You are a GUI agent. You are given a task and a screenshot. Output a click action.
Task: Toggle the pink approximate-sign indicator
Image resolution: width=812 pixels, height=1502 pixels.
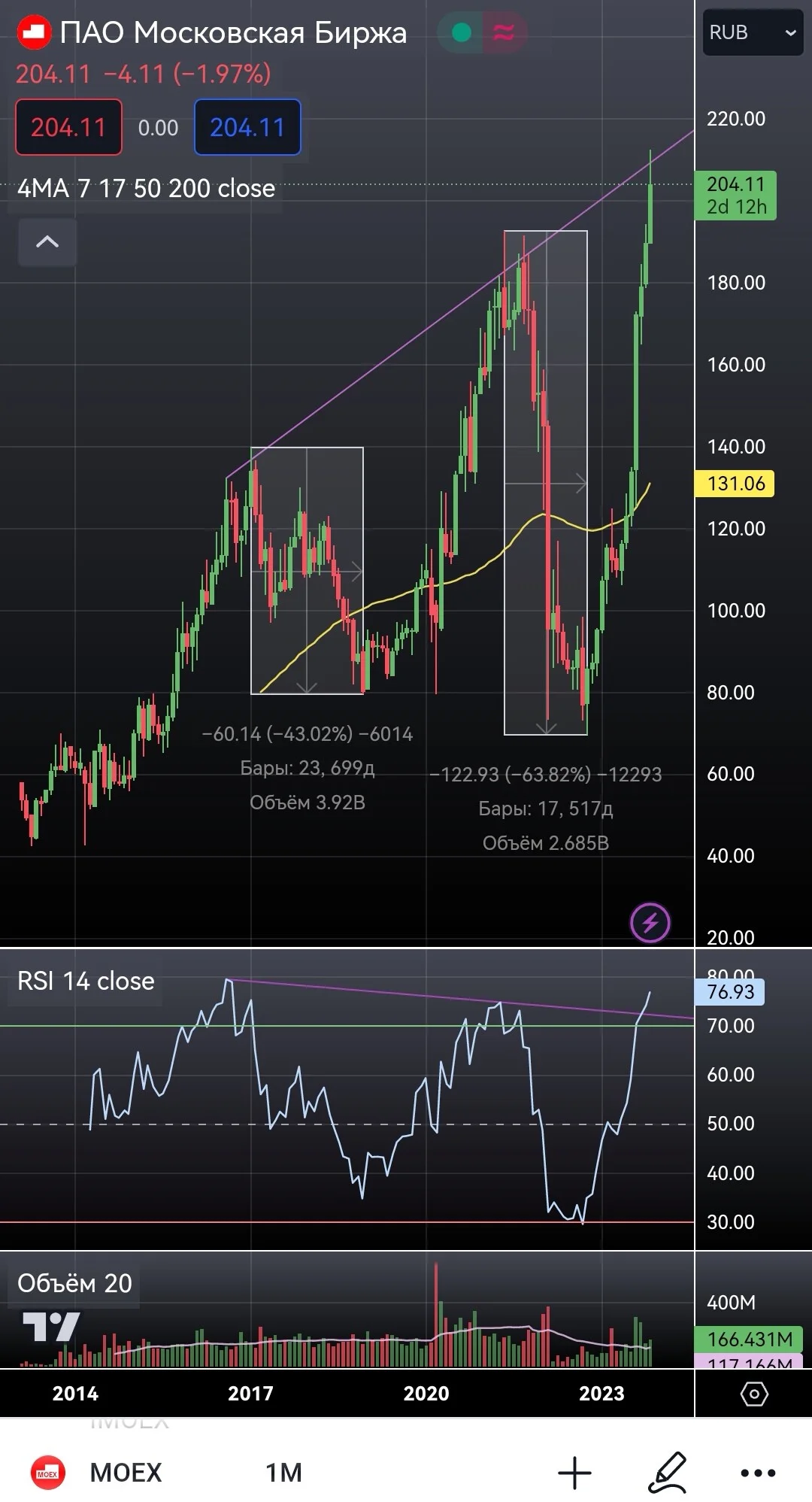(504, 32)
